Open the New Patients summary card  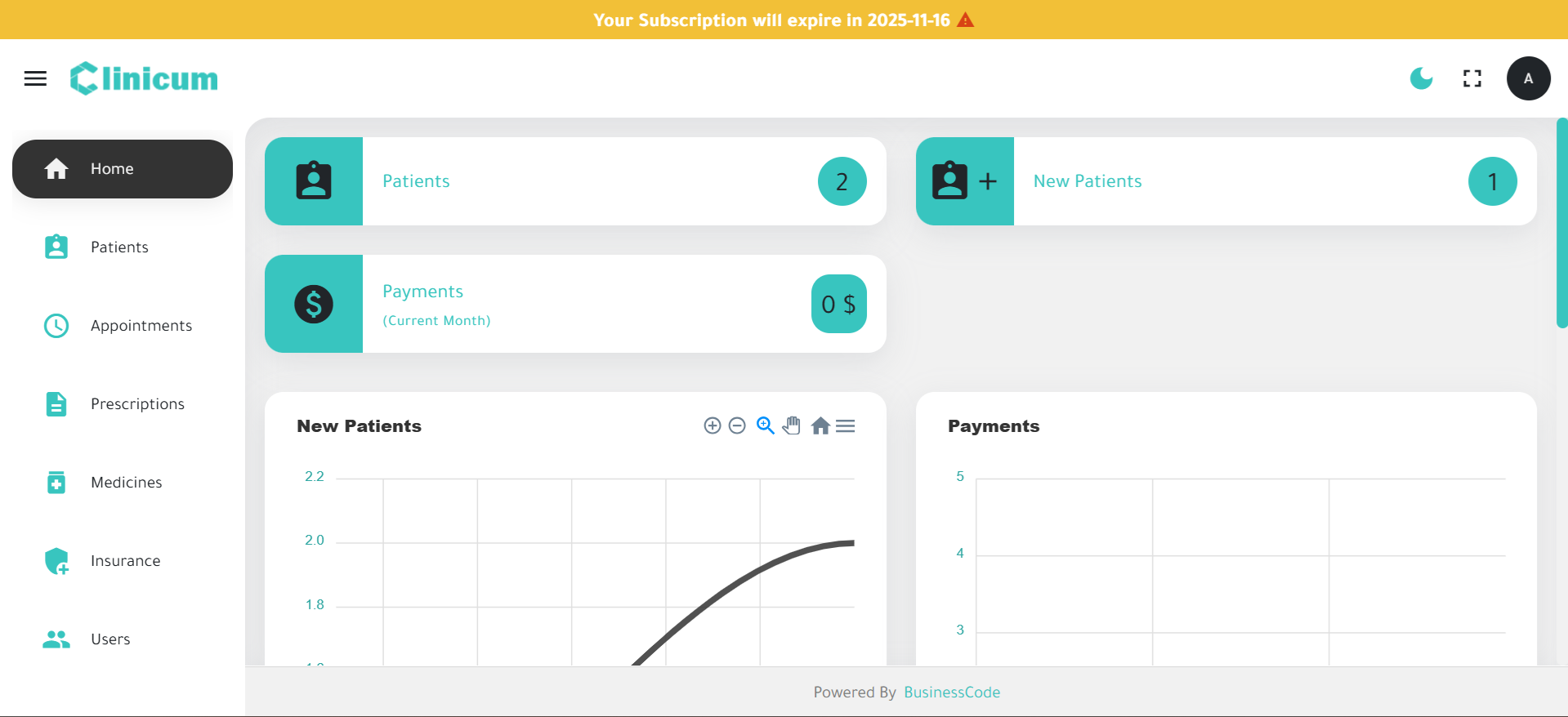pos(1226,181)
